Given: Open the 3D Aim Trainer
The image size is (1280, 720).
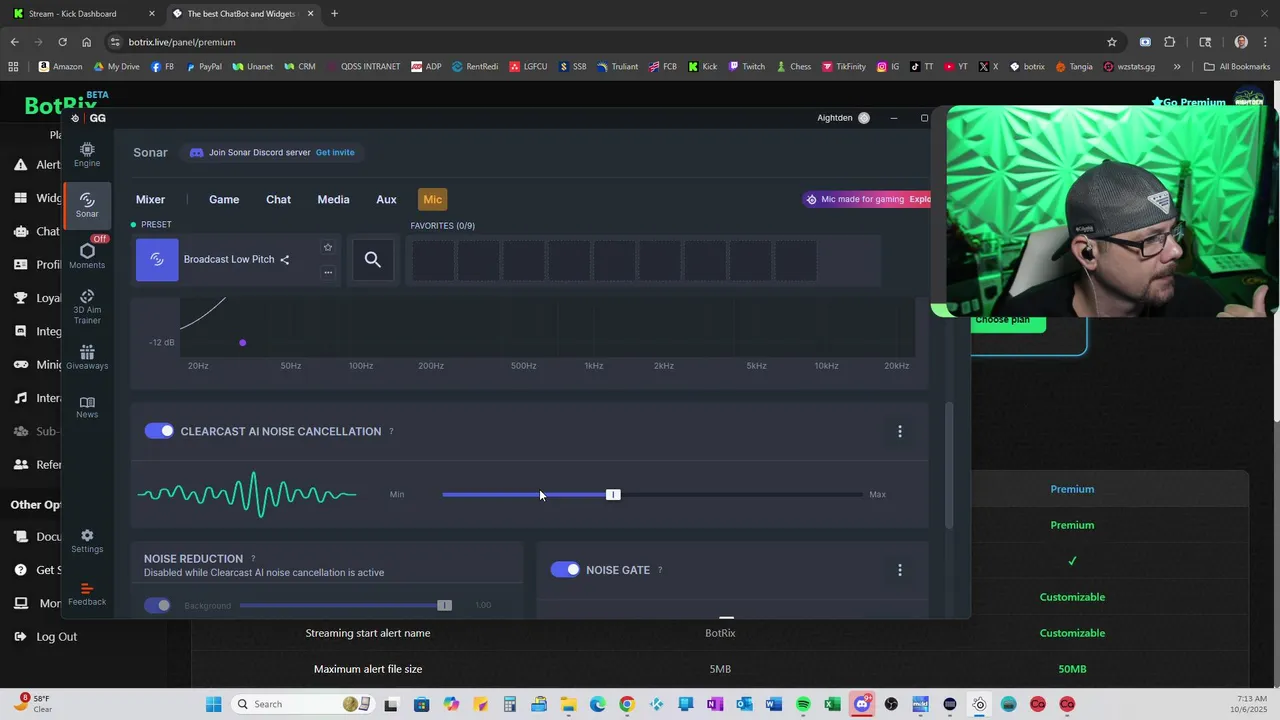Looking at the screenshot, I should pos(87,307).
